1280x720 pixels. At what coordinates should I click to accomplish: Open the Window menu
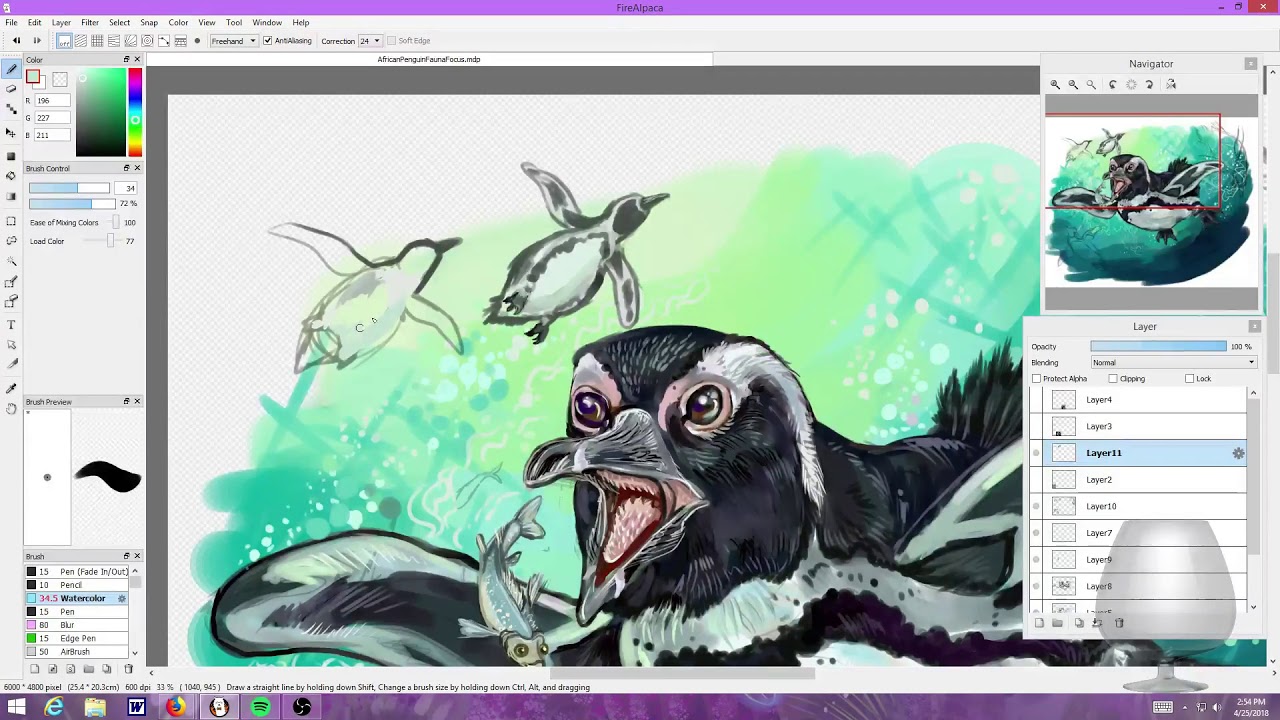coord(267,22)
